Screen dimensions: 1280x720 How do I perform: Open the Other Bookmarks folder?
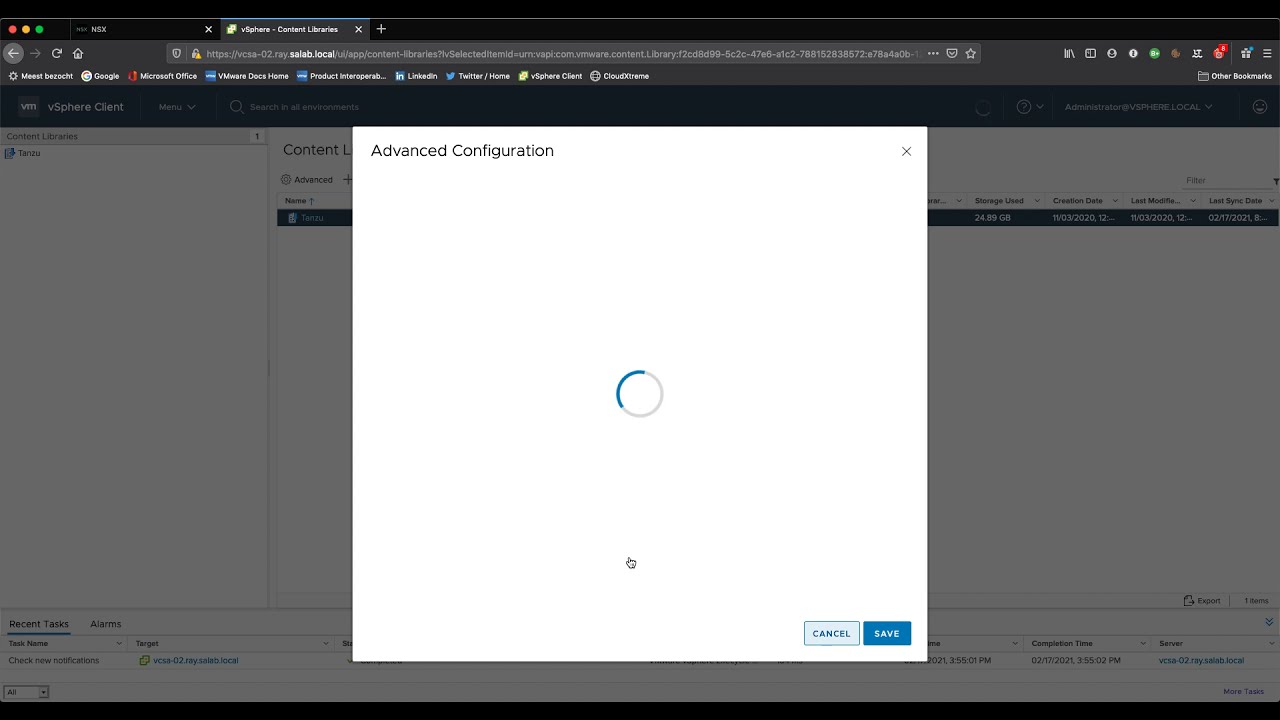[x=1235, y=76]
